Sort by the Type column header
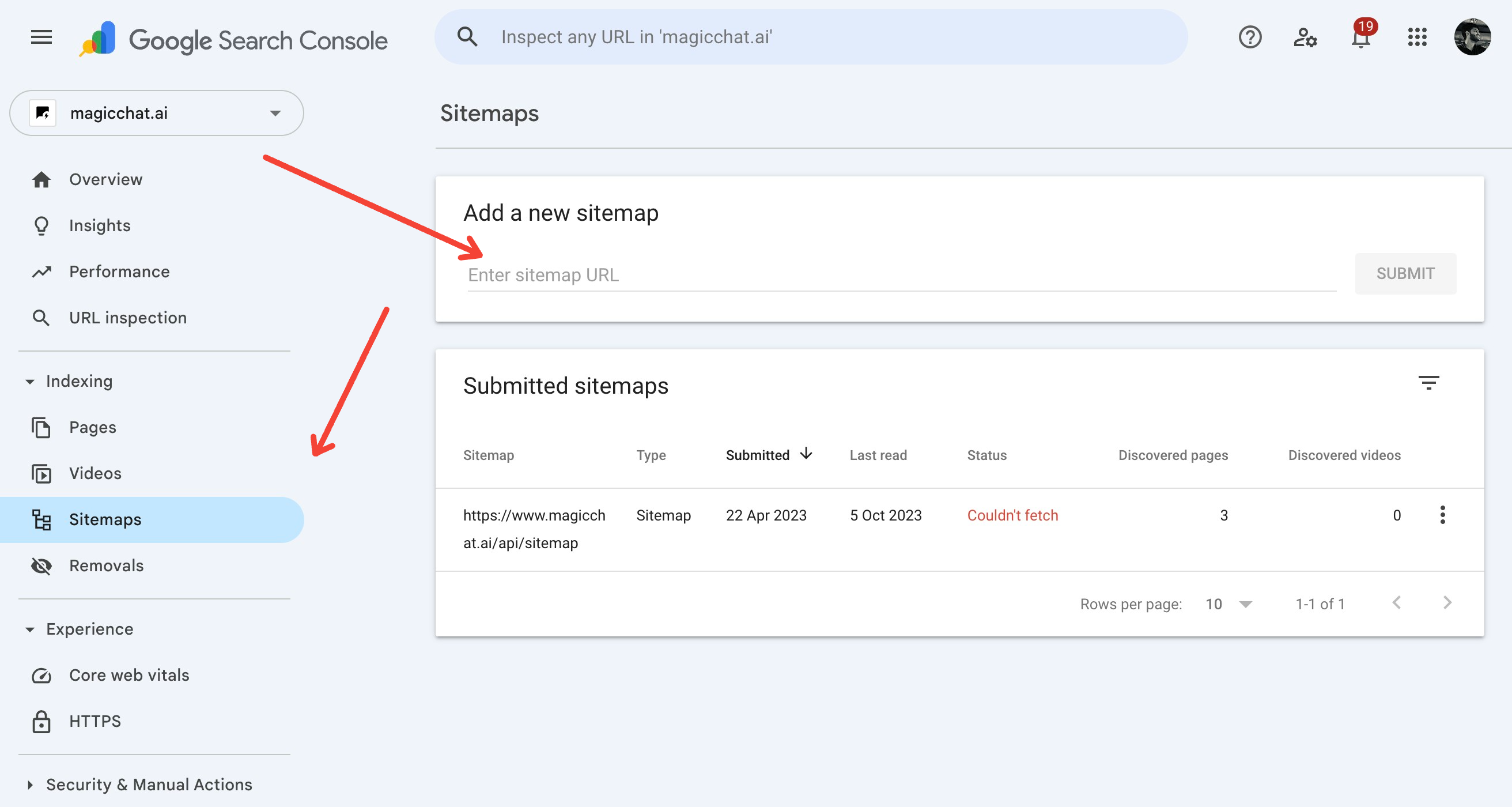The image size is (1512, 807). pyautogui.click(x=651, y=455)
